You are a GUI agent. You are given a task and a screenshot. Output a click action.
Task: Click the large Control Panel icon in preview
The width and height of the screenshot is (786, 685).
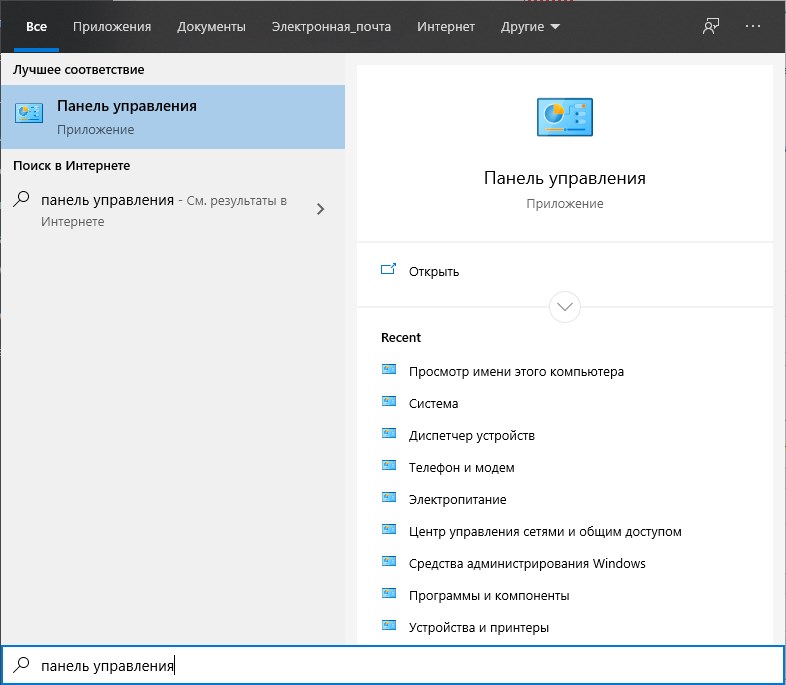coord(564,117)
